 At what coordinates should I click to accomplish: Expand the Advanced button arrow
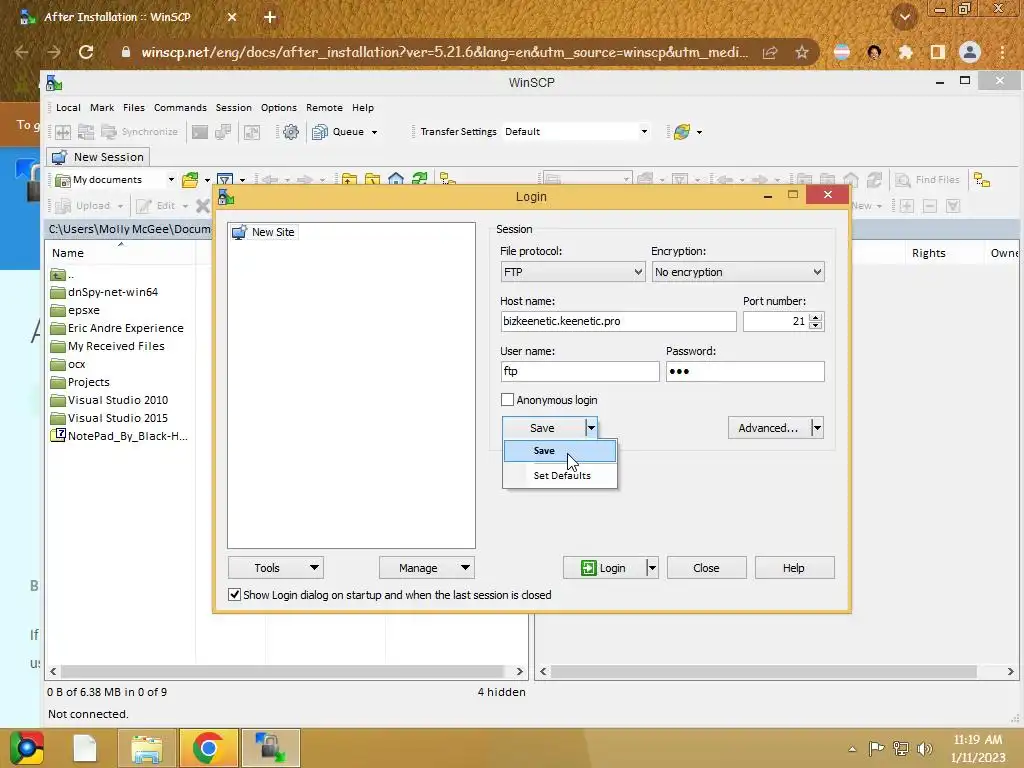click(x=817, y=428)
